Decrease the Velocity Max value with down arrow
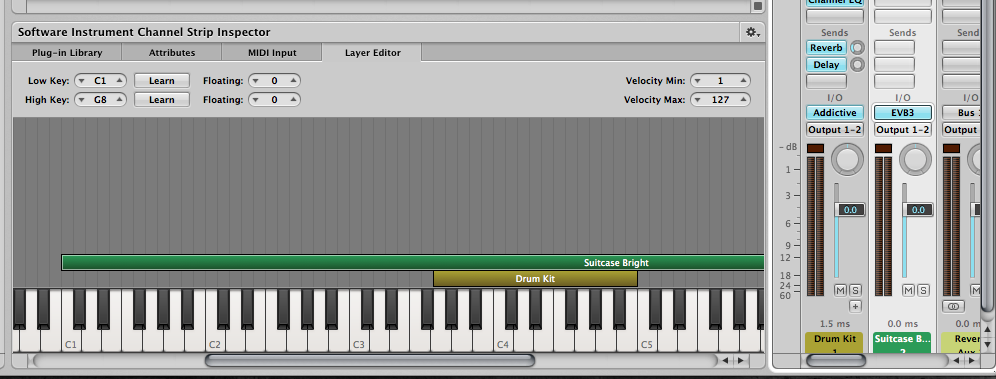Image resolution: width=996 pixels, height=379 pixels. 697,100
